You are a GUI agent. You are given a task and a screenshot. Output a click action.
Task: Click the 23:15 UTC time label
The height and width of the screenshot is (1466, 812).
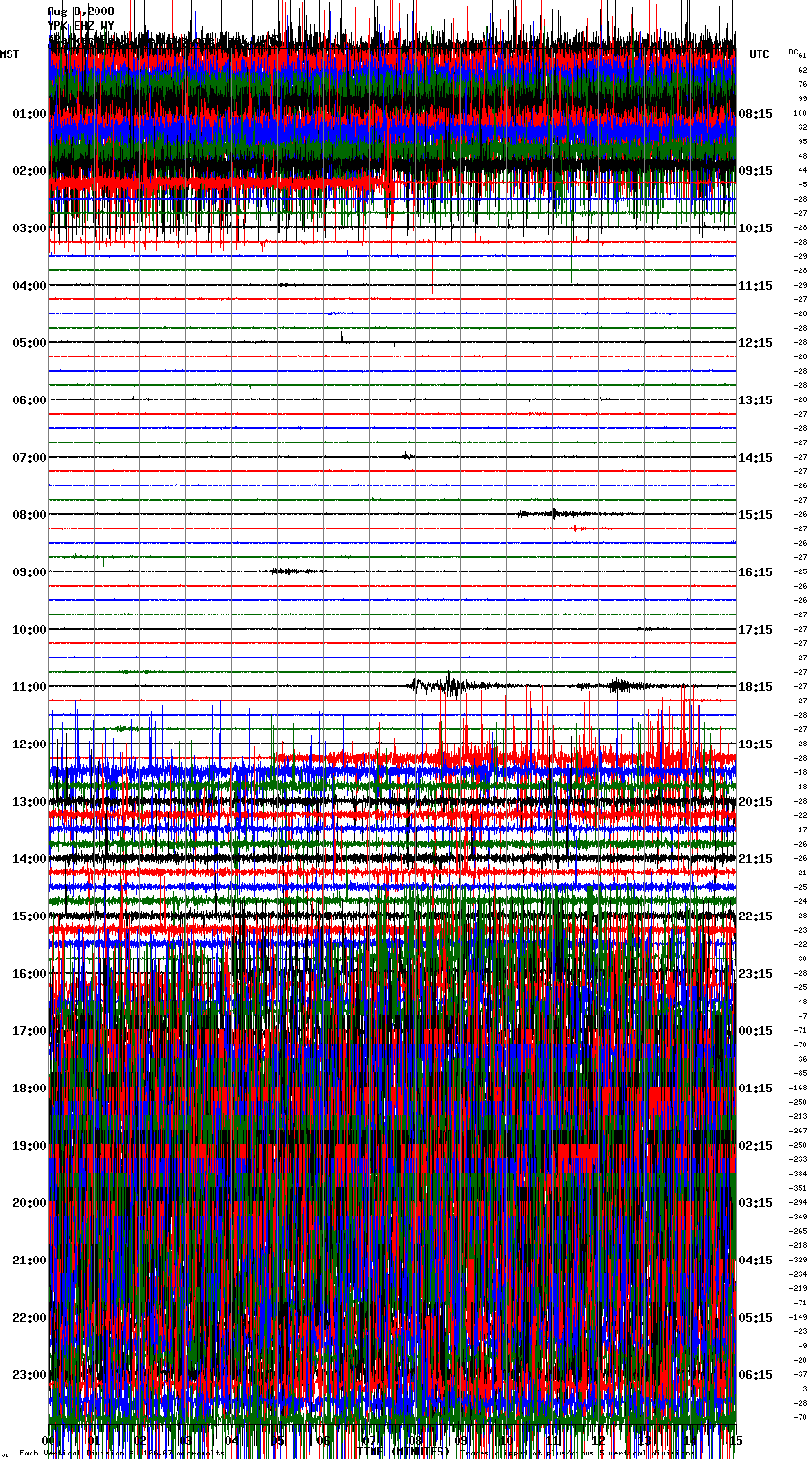pyautogui.click(x=756, y=974)
